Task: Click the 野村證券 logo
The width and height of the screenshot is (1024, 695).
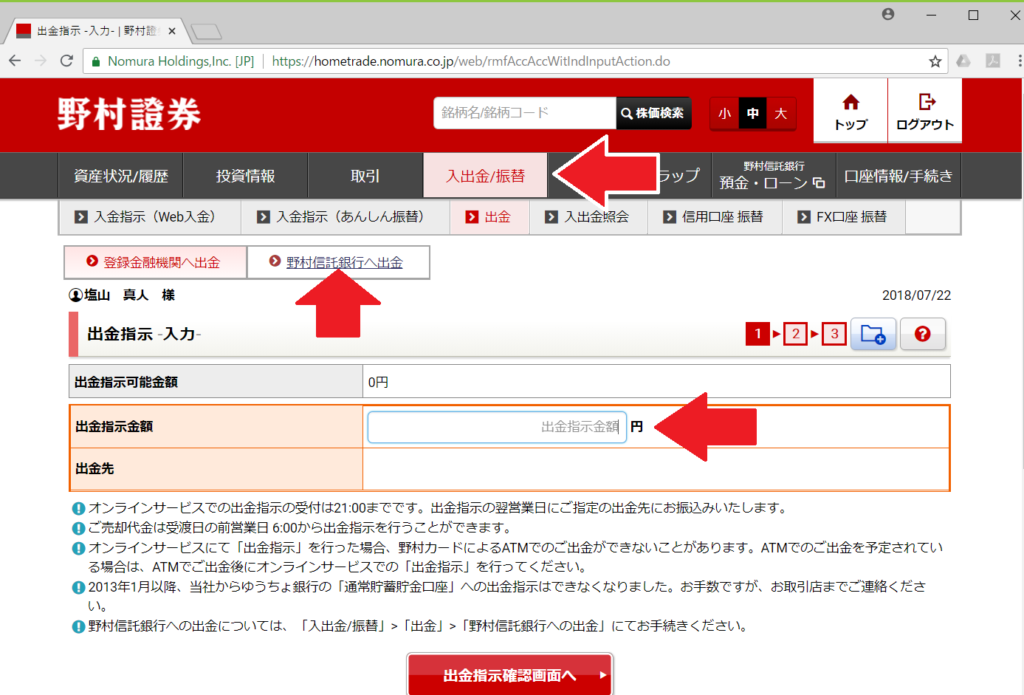Action: 129,114
